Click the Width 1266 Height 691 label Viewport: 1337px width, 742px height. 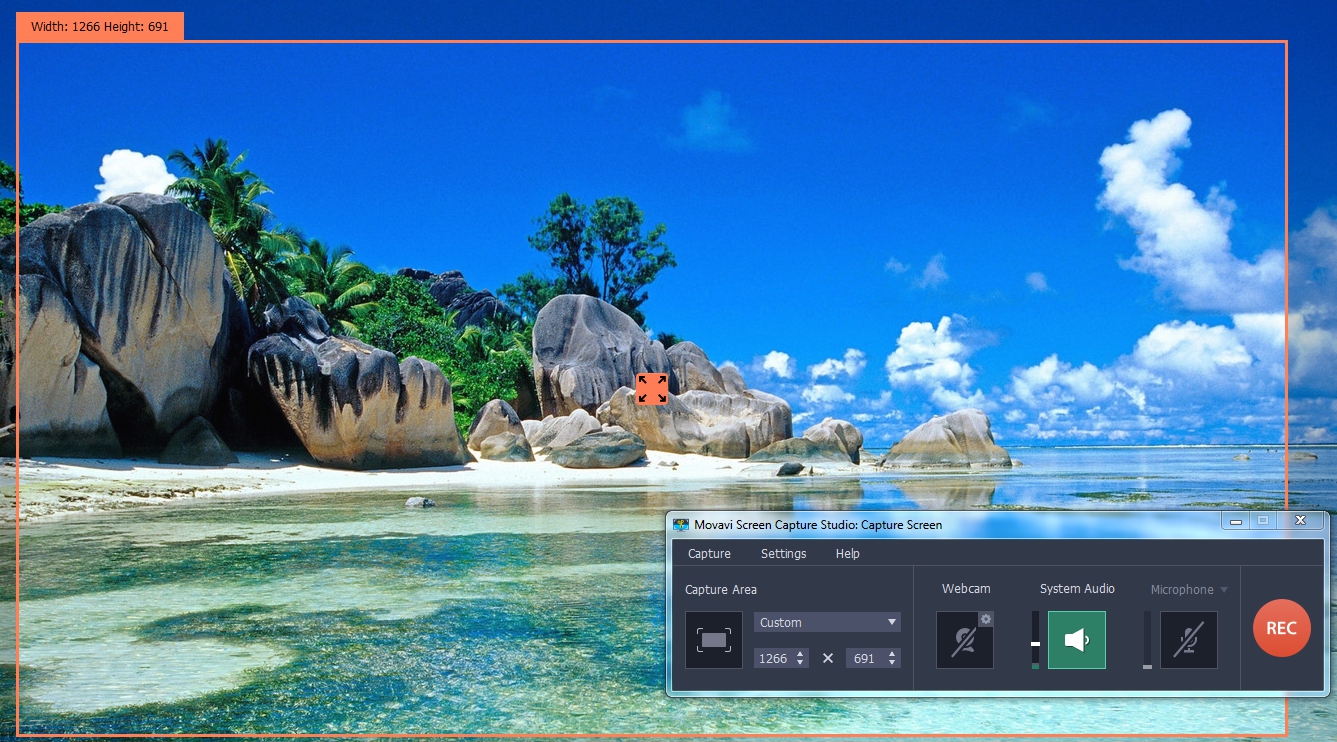click(x=100, y=27)
